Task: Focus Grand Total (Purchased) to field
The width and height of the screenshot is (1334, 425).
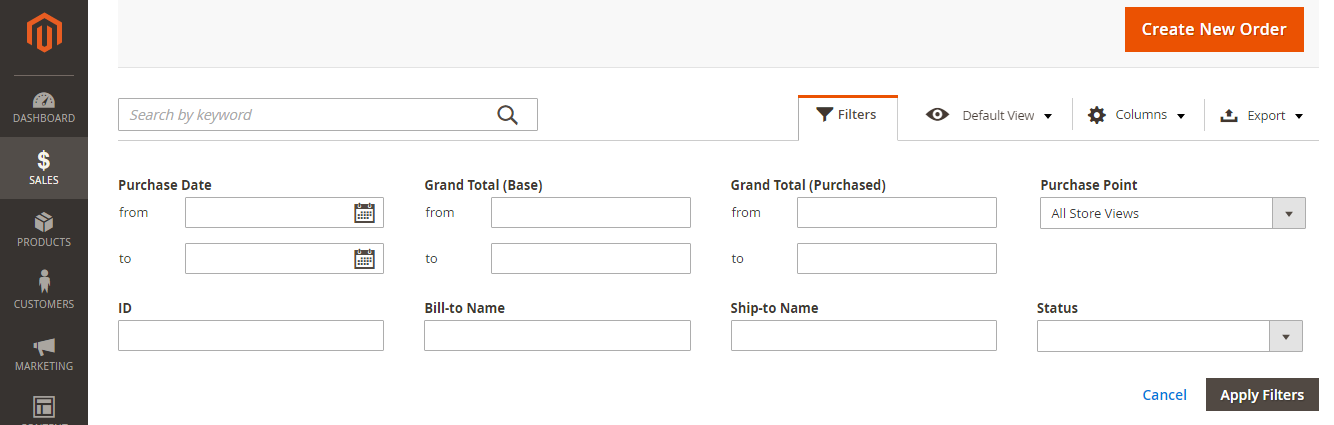Action: coord(897,258)
